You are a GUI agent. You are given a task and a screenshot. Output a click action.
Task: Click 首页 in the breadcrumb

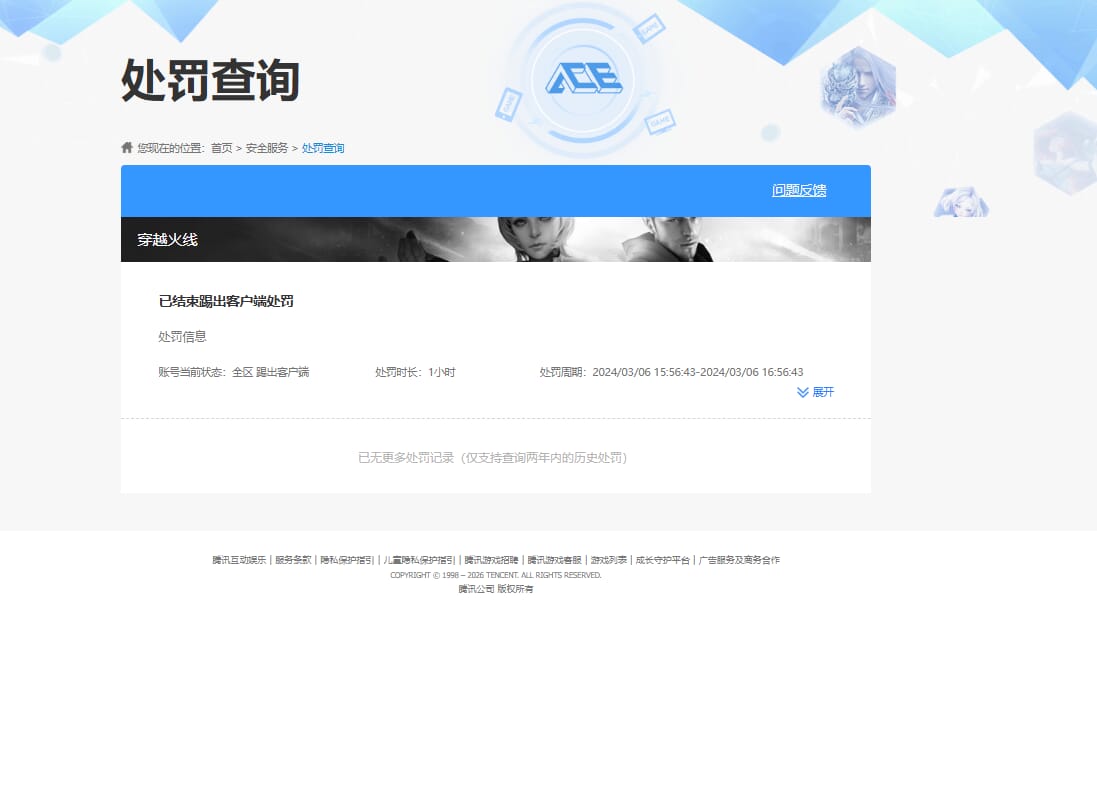[221, 147]
